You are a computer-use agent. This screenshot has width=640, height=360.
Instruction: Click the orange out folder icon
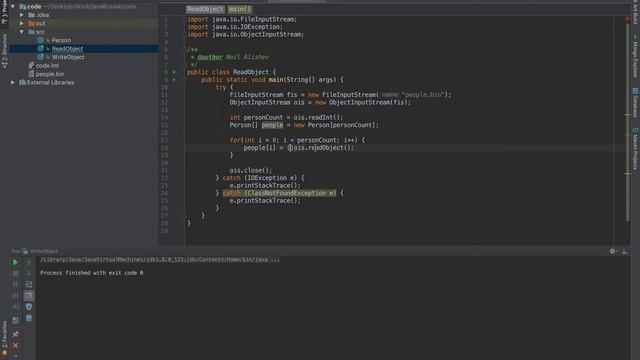pos(31,23)
